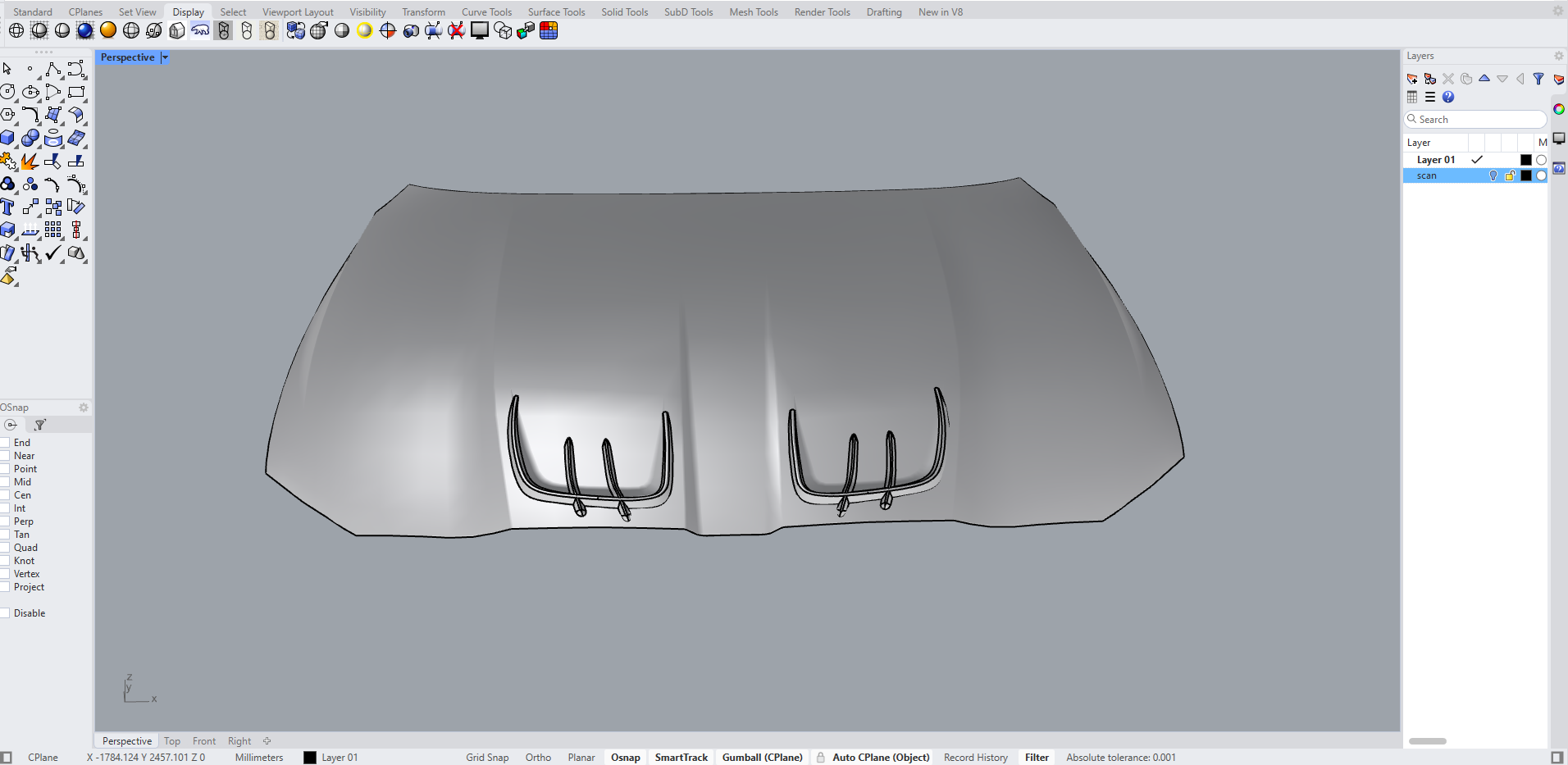Toggle the scan layer visibility lightbulb

pyautogui.click(x=1493, y=175)
